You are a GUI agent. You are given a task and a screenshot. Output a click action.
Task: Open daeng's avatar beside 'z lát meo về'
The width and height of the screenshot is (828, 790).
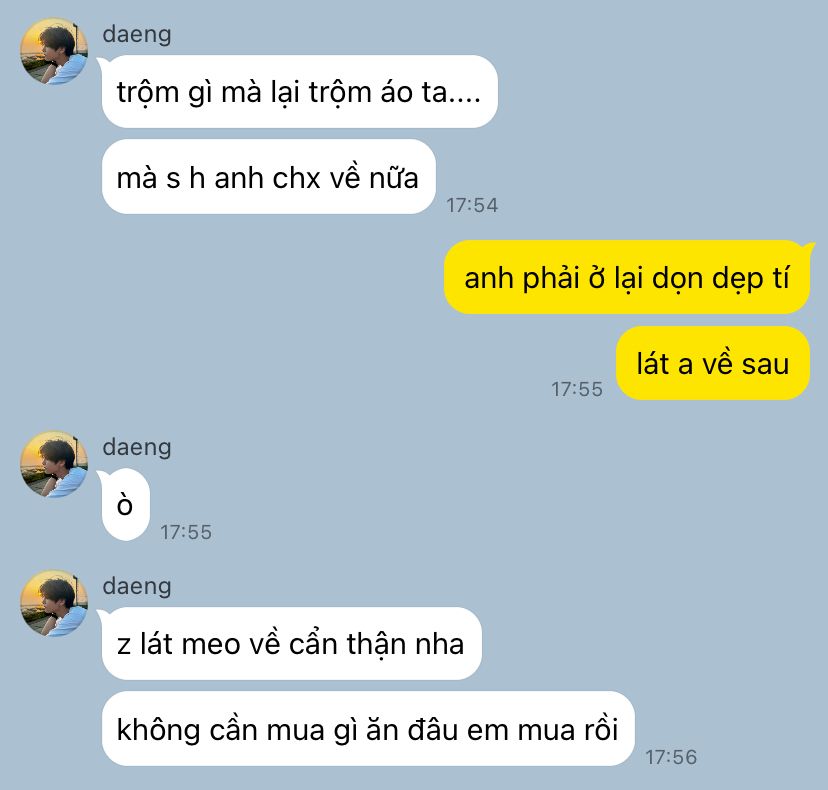click(54, 603)
